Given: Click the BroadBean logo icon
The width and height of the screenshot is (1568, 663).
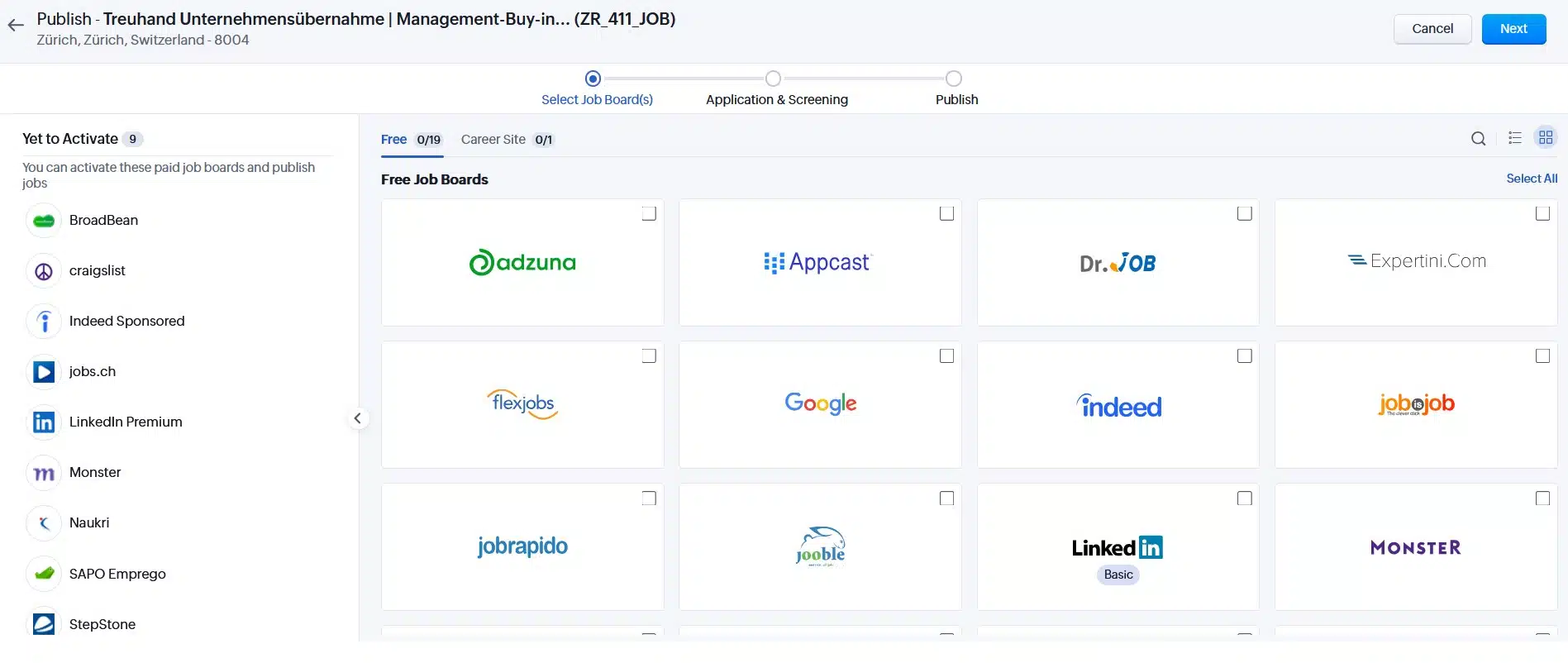Looking at the screenshot, I should (x=44, y=221).
